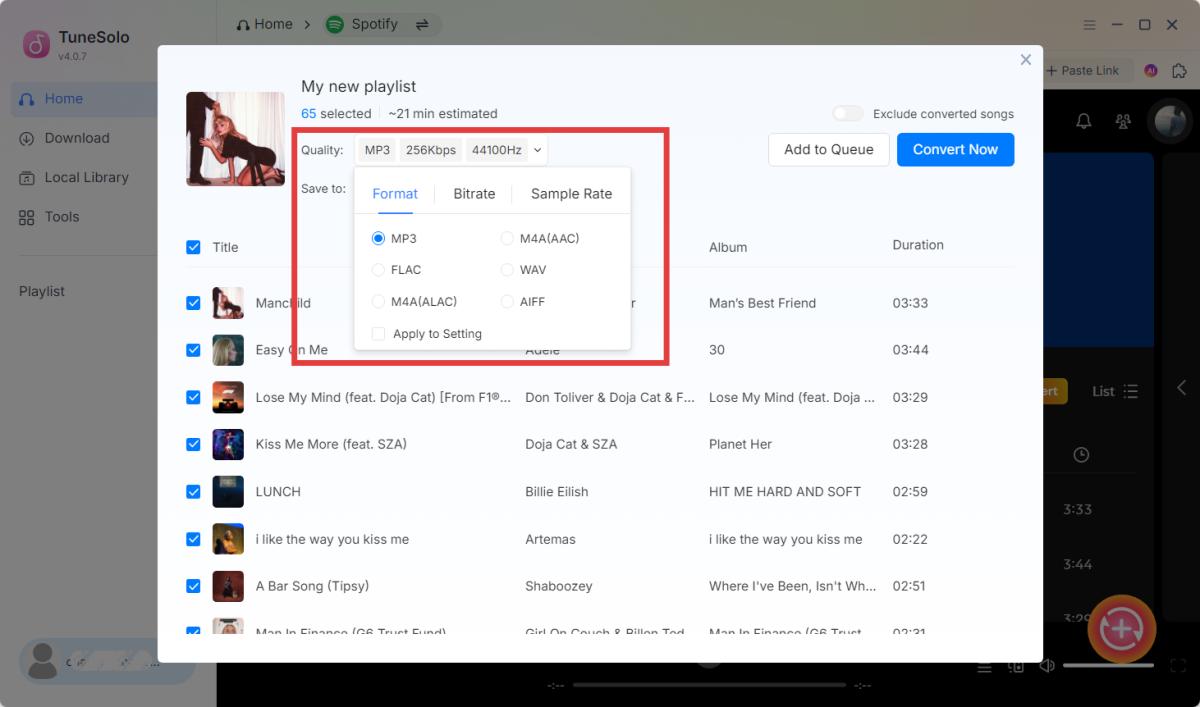Click the MP3 quality chip

(377, 150)
